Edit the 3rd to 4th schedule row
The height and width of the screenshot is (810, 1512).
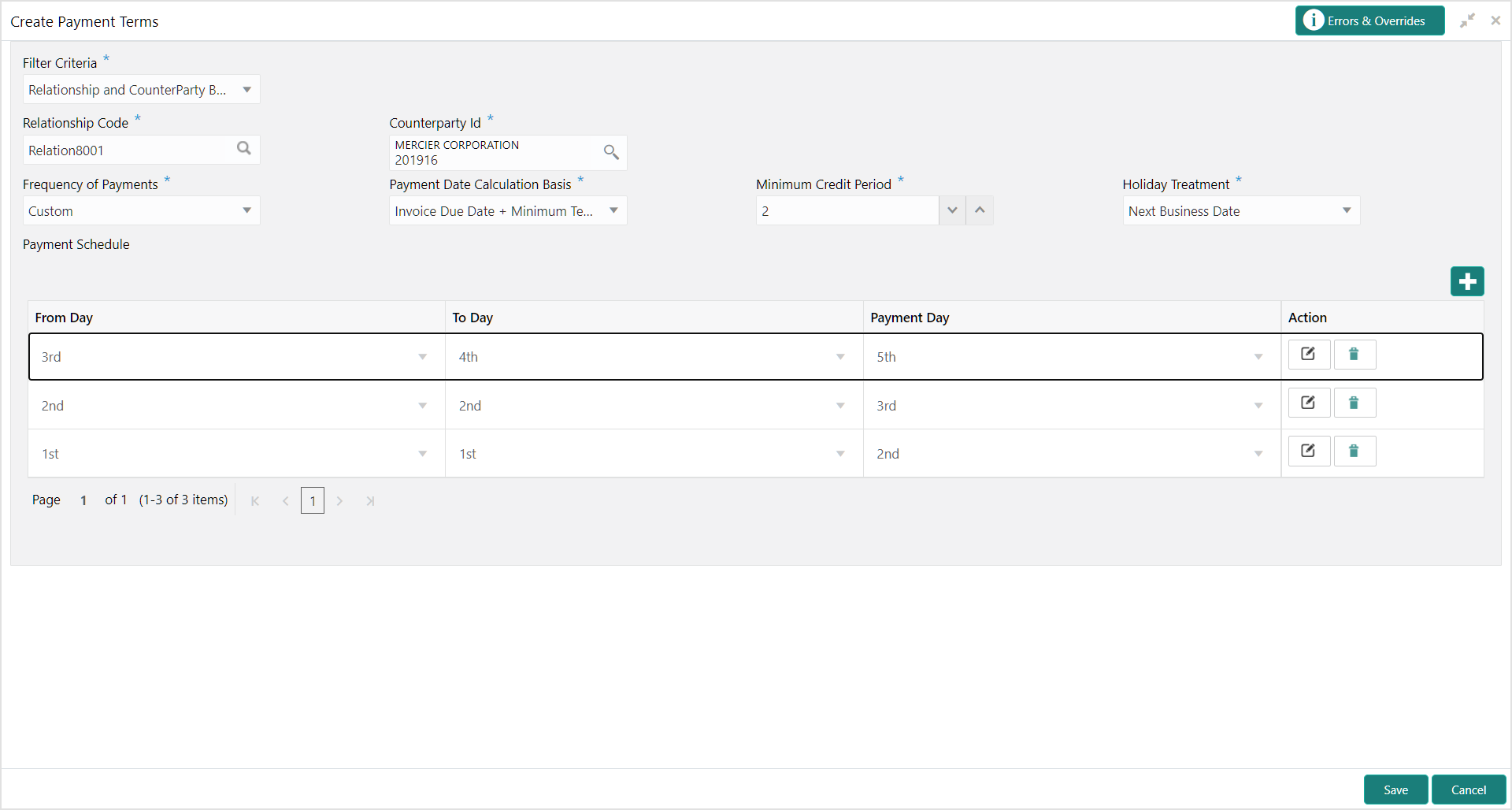[1309, 355]
